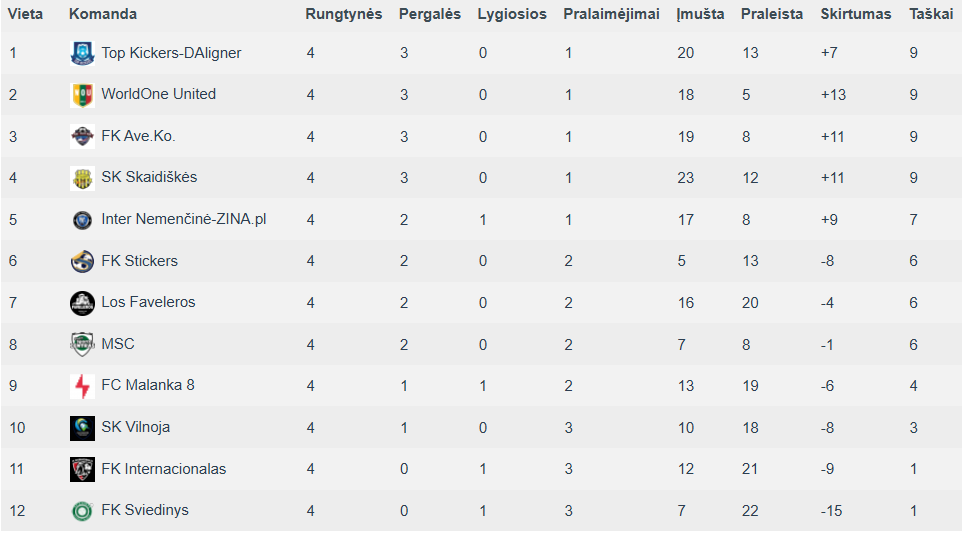
Task: Select the Komanda column header
Action: coord(103,14)
